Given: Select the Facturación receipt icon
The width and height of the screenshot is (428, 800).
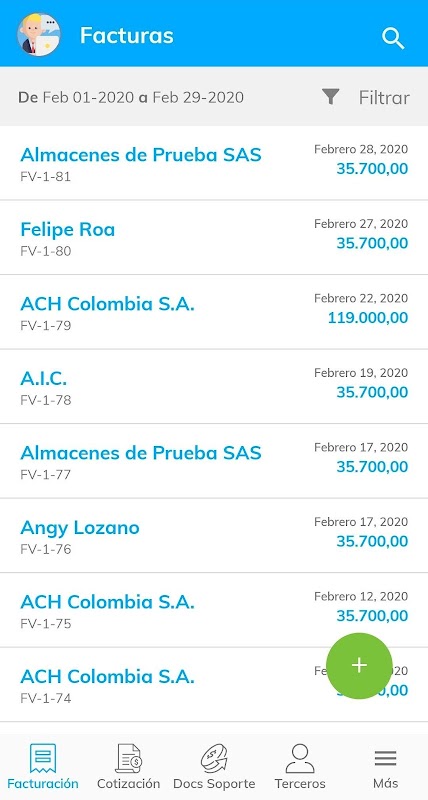Looking at the screenshot, I should tap(43, 758).
